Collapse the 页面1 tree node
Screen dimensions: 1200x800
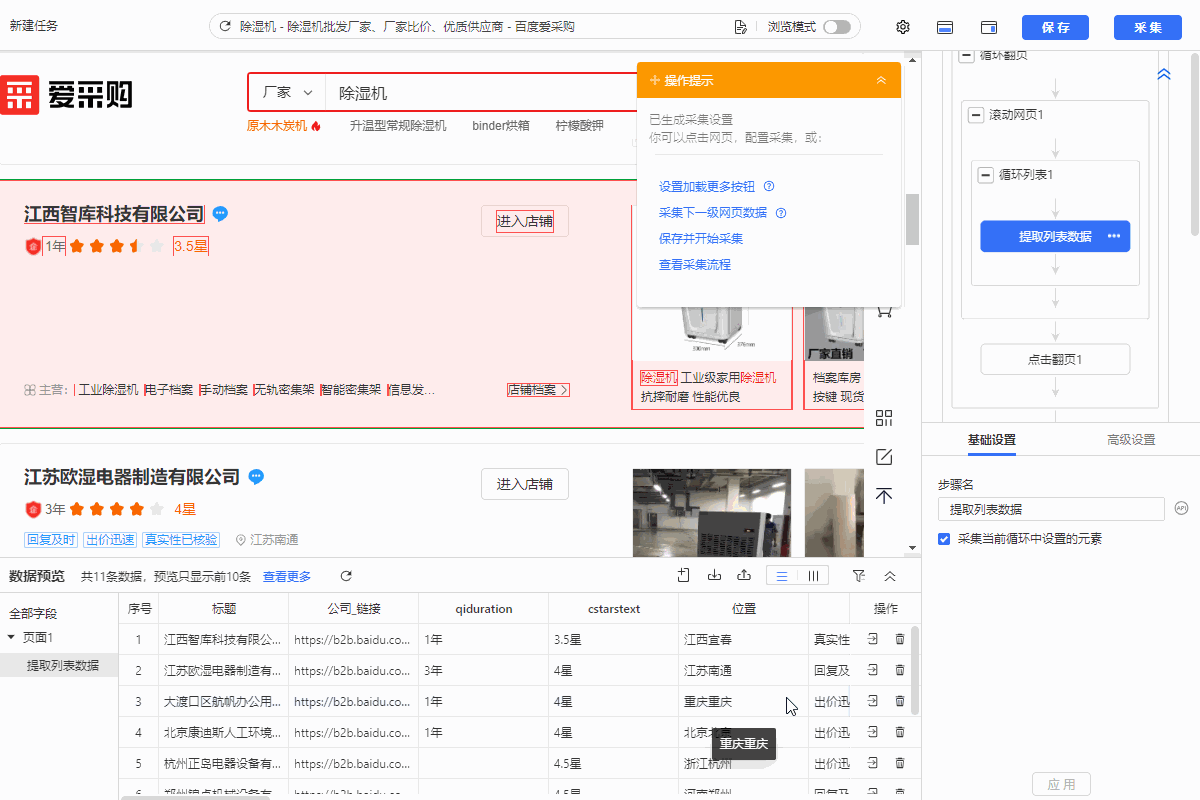pos(11,638)
